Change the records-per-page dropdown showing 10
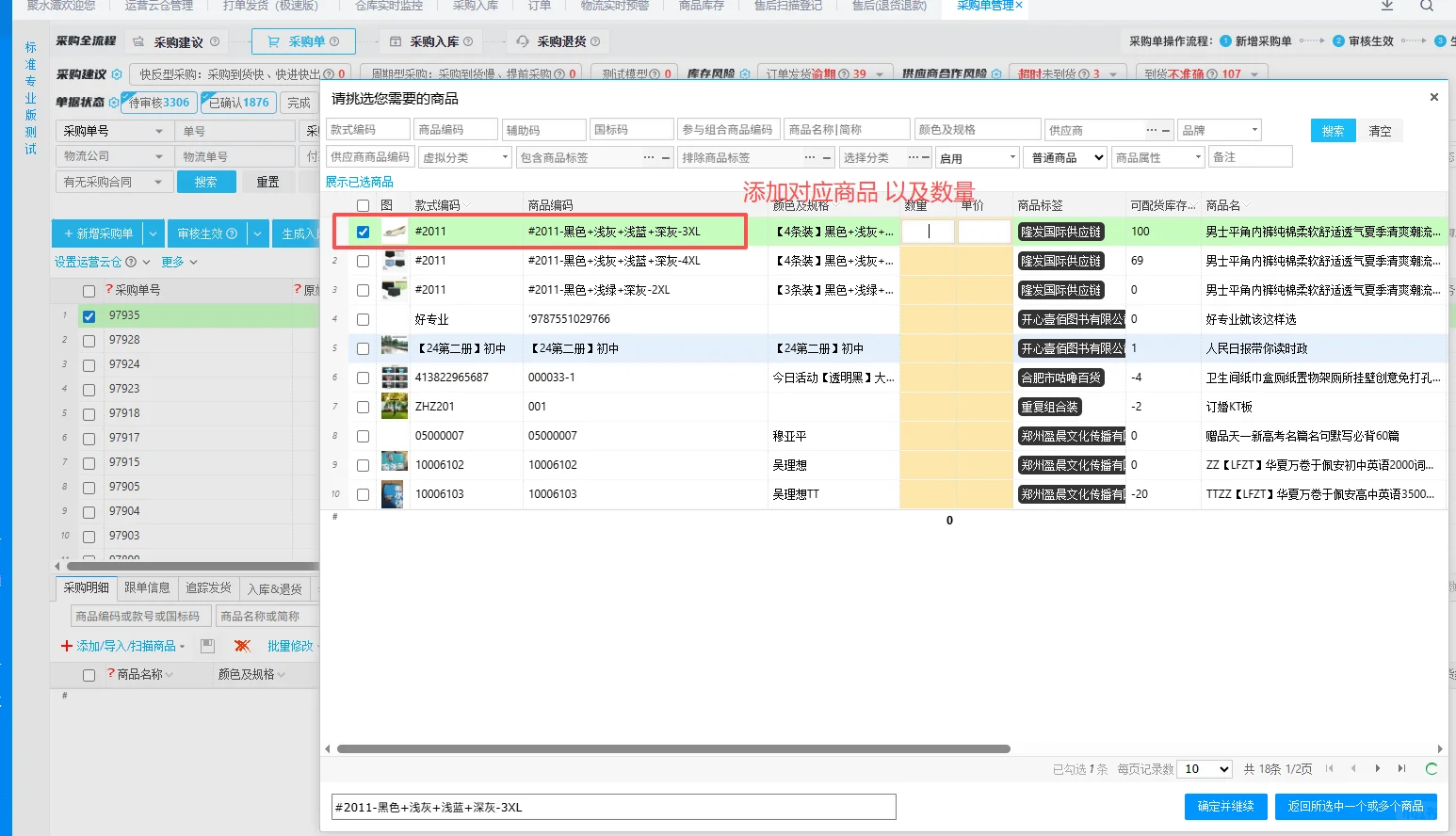This screenshot has height=836, width=1456. coord(1205,769)
